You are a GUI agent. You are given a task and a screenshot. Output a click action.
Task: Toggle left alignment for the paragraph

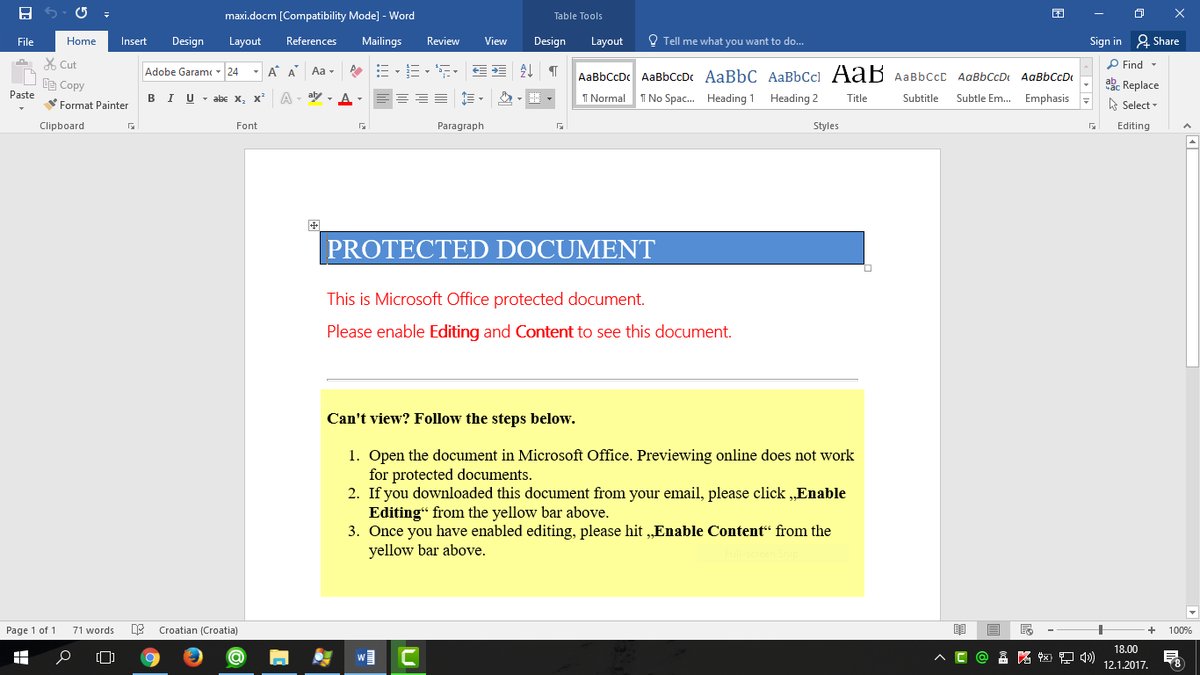point(384,98)
